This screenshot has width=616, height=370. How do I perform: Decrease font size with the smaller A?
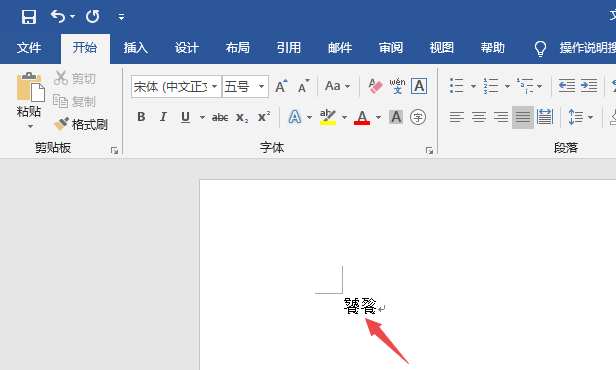pos(303,86)
